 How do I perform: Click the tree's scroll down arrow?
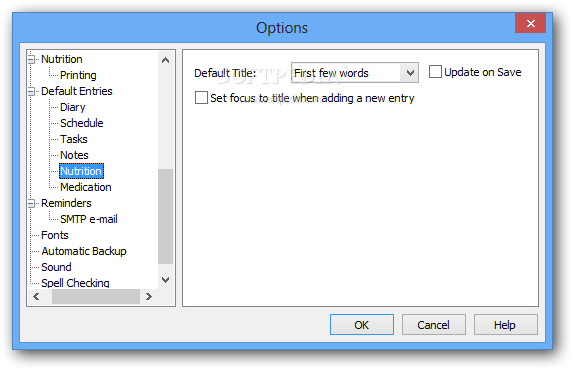click(166, 280)
